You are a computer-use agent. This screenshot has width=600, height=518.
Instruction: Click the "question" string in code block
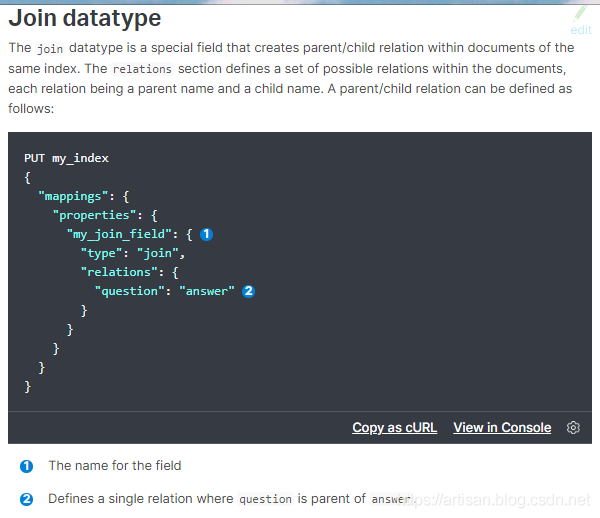129,291
